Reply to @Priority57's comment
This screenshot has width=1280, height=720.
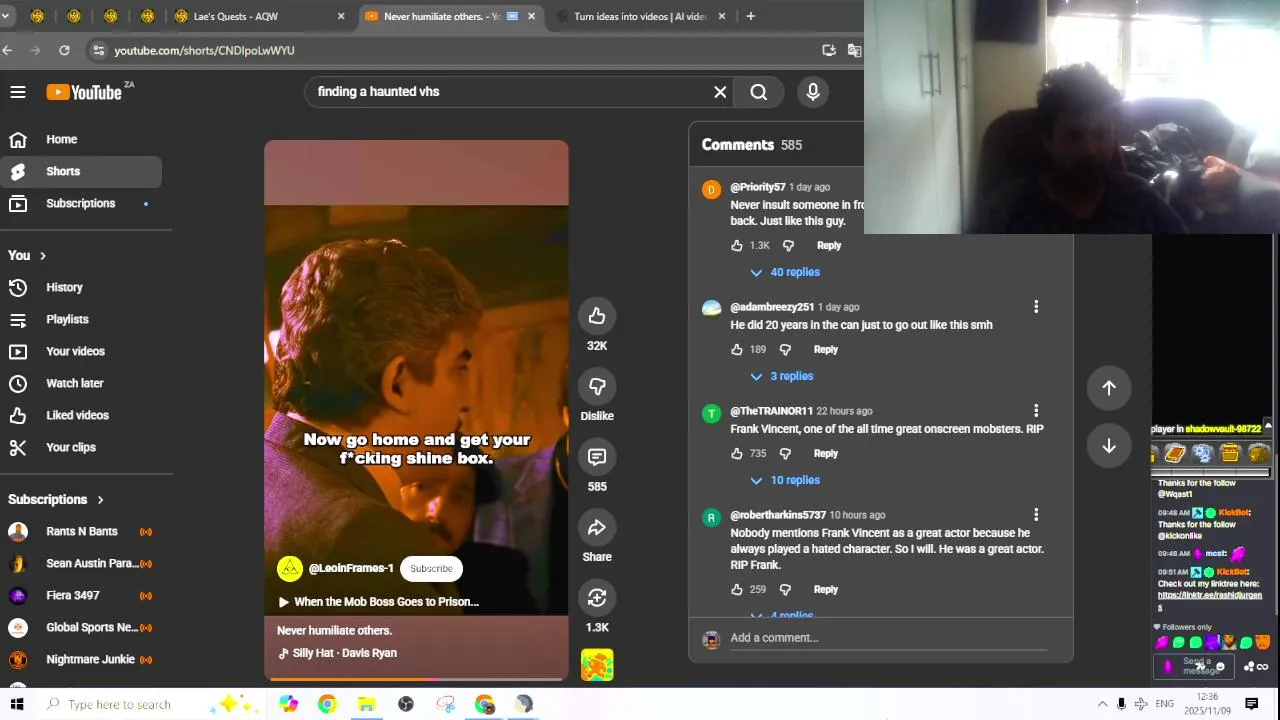tap(829, 245)
